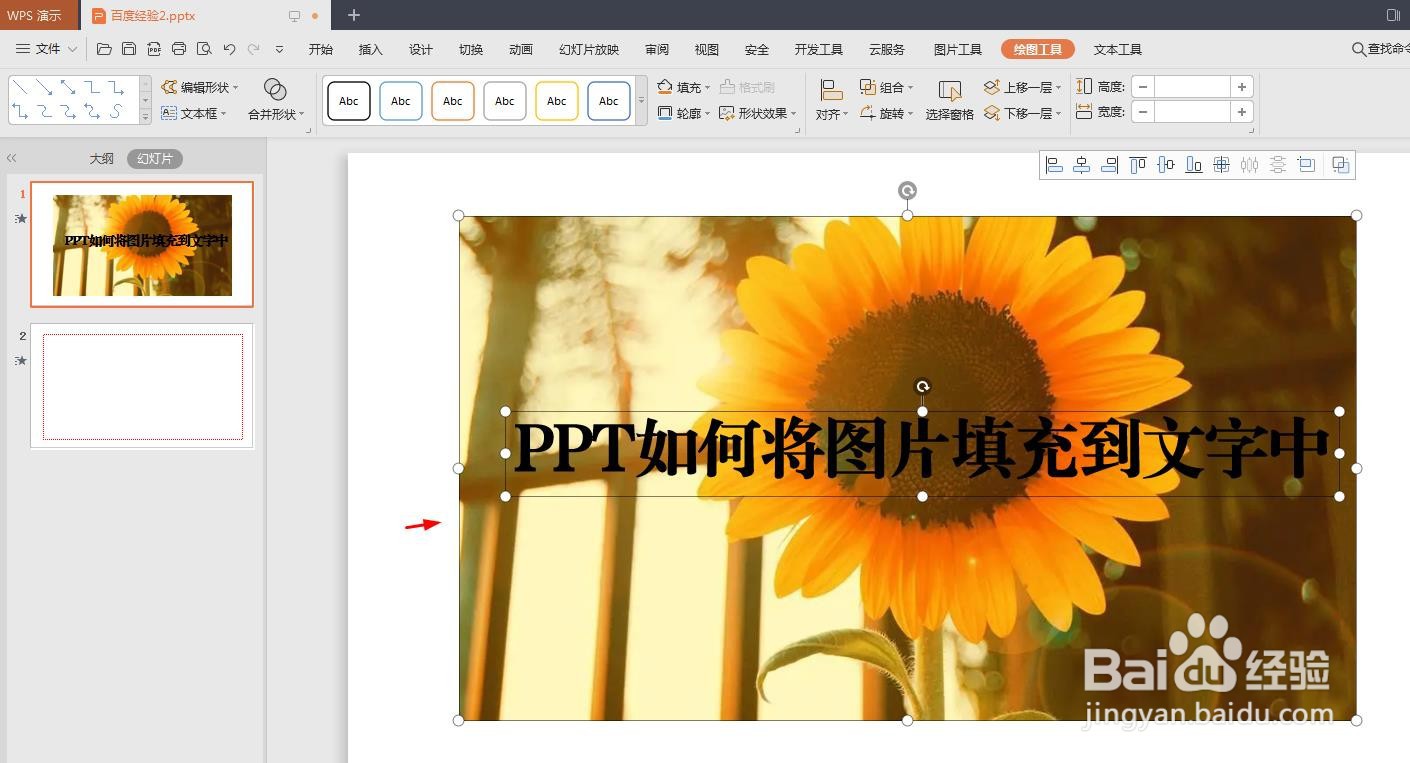The image size is (1410, 763).
Task: Increase shape height with the plus button
Action: tap(1240, 86)
